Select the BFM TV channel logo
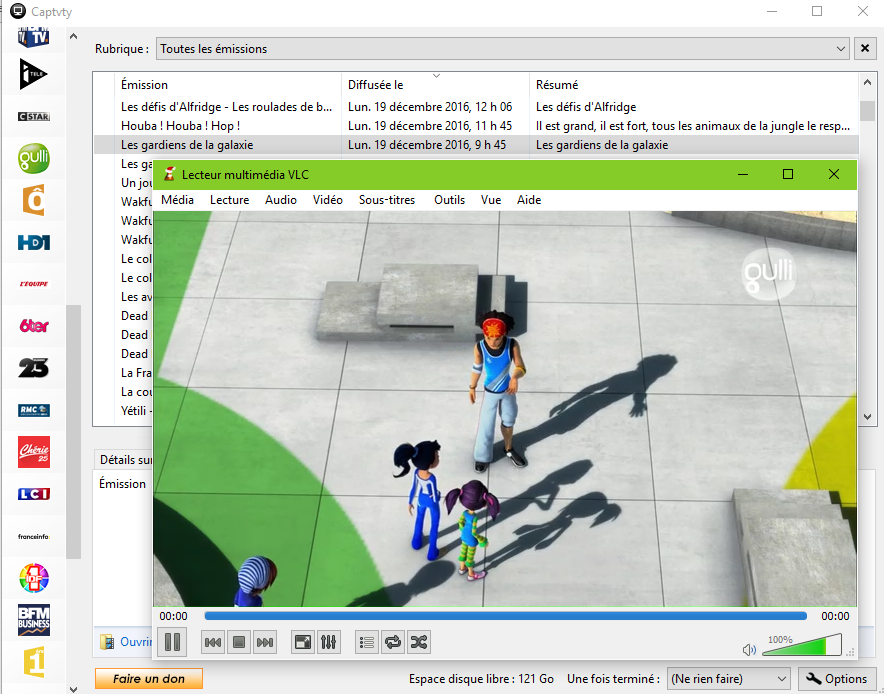884x694 pixels. [34, 38]
